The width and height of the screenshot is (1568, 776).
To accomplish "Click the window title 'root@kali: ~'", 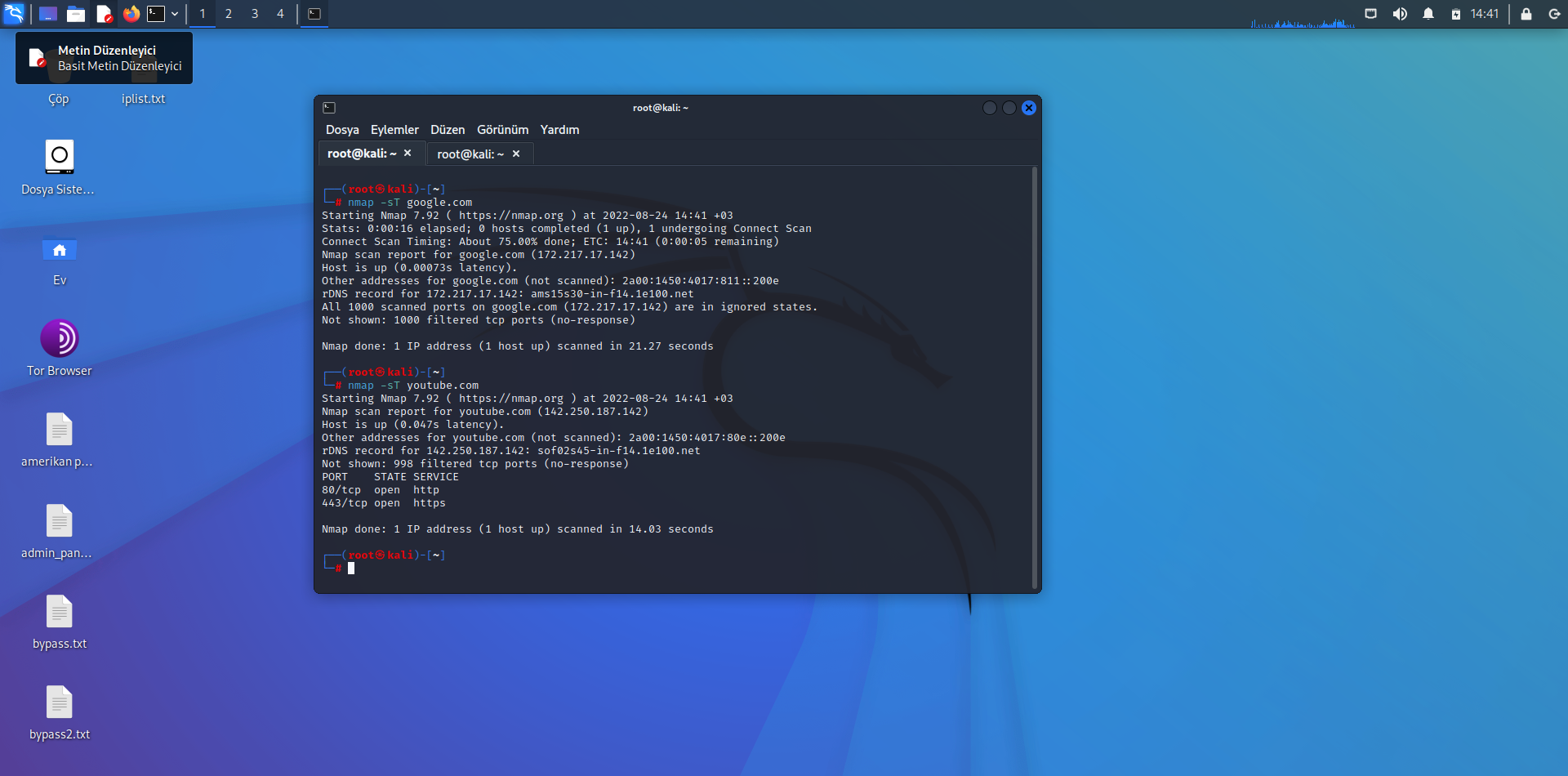I will [661, 108].
